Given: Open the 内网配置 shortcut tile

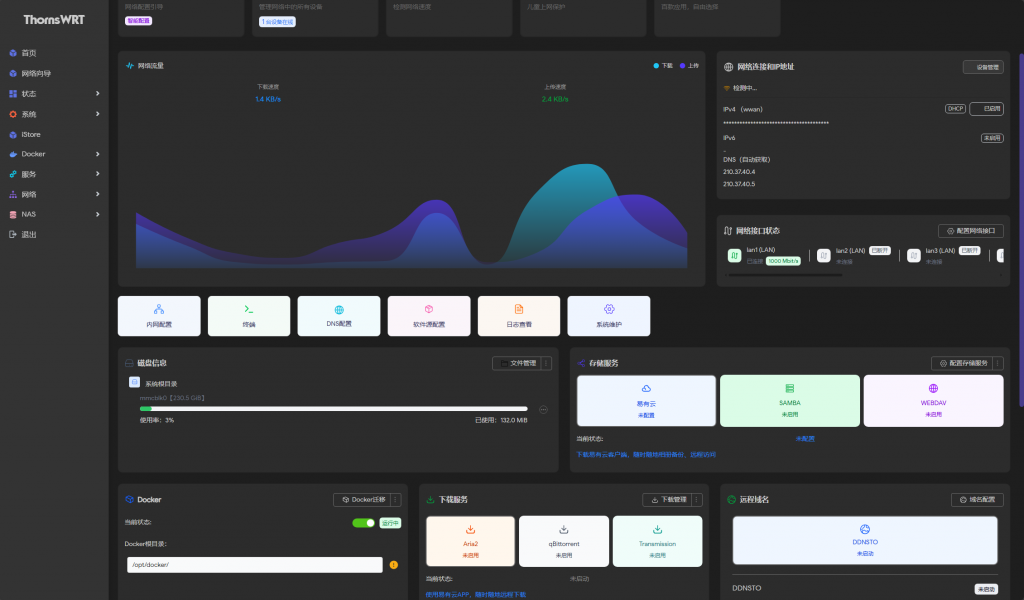Looking at the screenshot, I should point(159,315).
